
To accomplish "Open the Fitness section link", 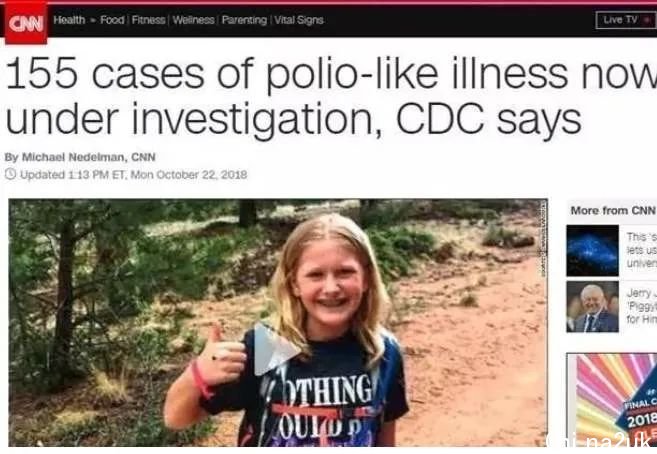I will pyautogui.click(x=148, y=20).
